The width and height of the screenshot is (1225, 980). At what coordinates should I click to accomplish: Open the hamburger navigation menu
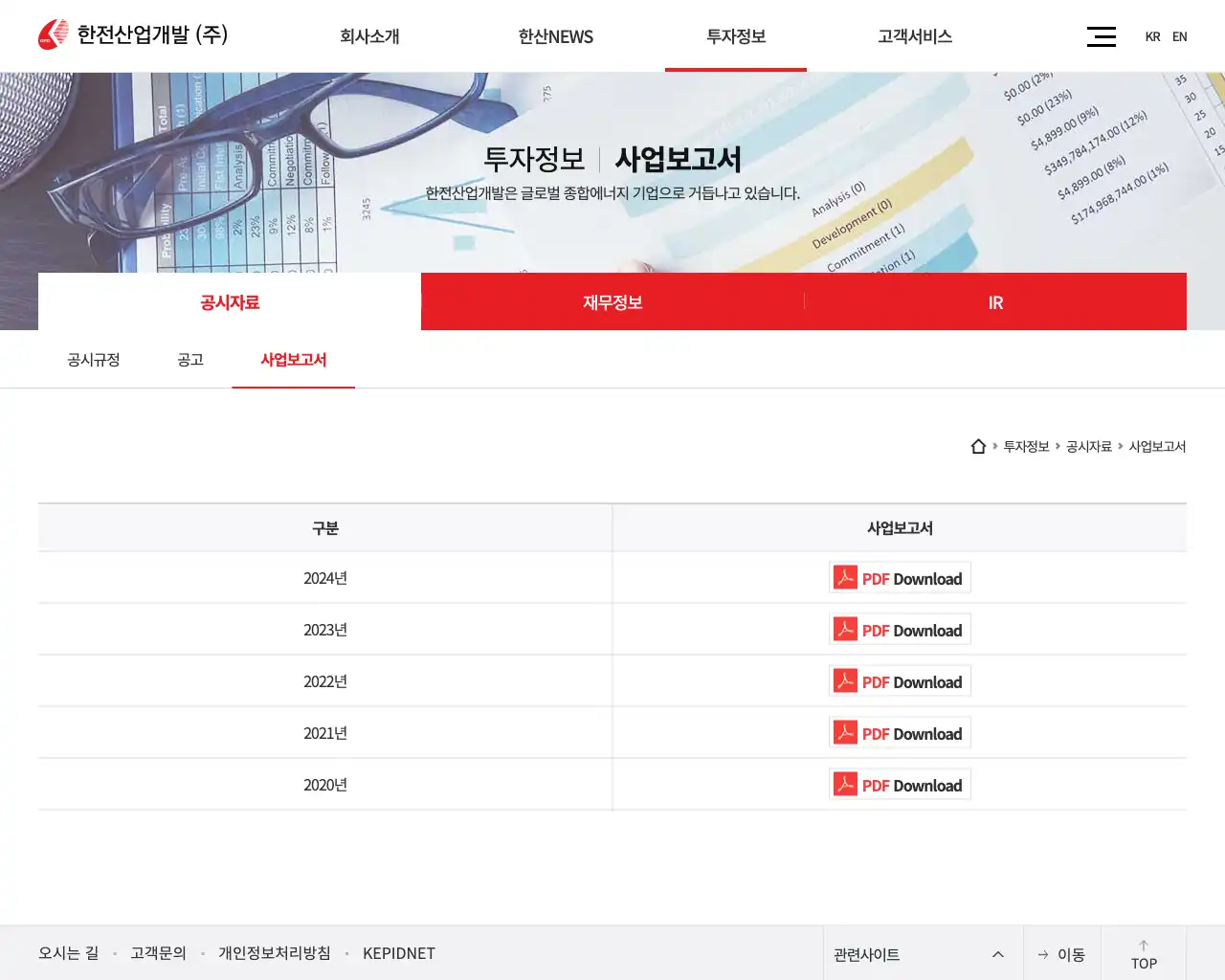(x=1101, y=35)
